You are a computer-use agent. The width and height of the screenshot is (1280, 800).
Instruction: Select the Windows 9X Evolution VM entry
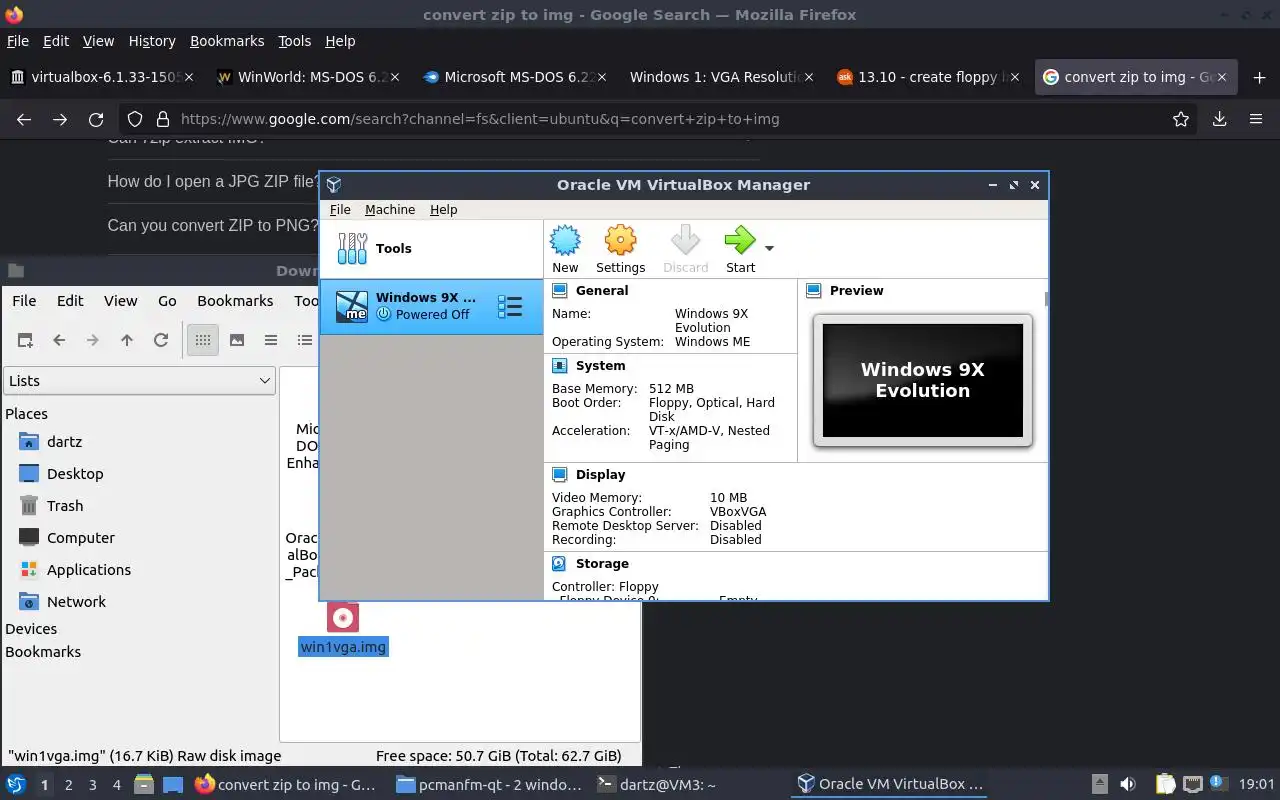[x=431, y=306]
